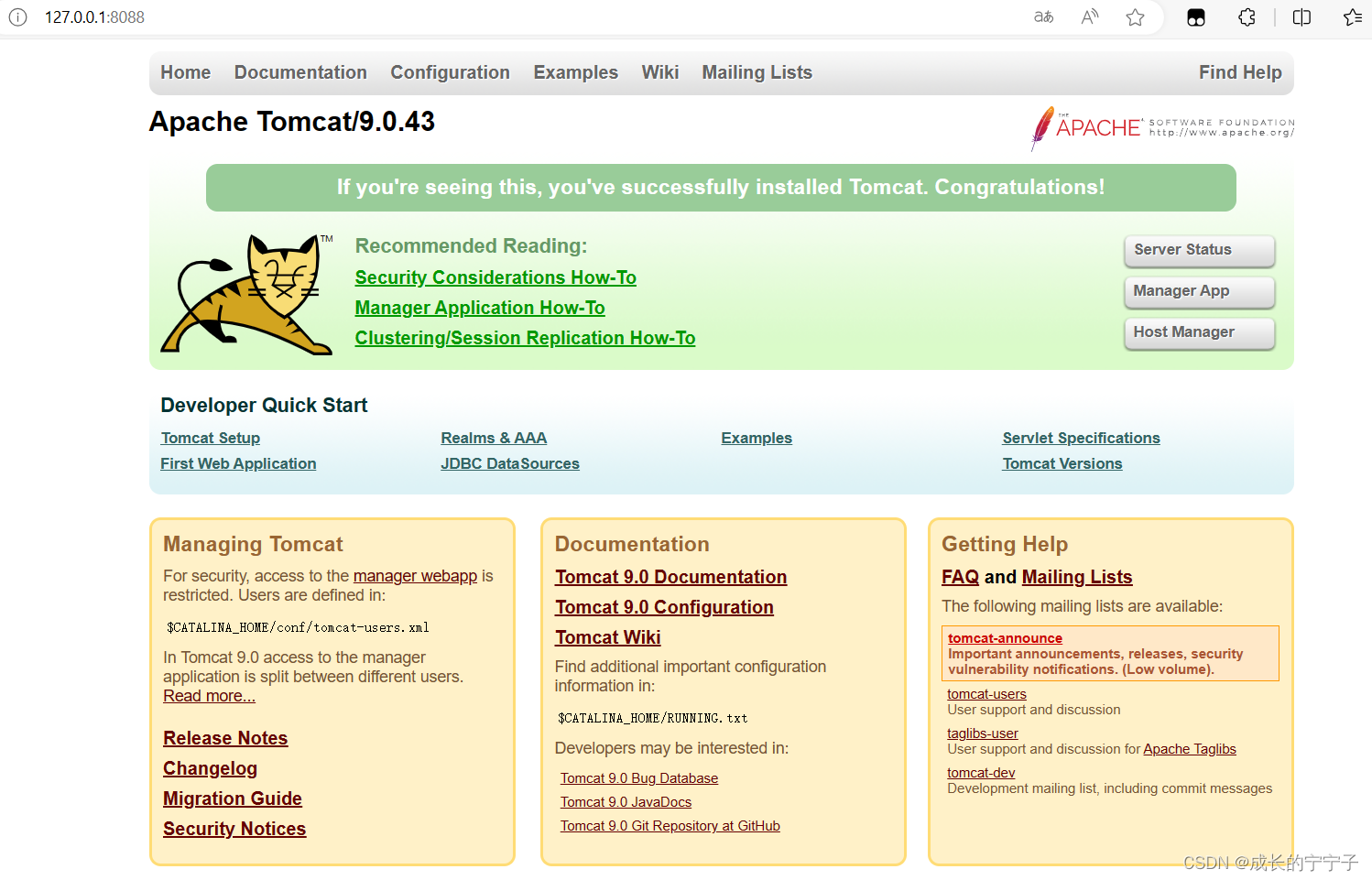Viewport: 1372px width, 880px height.
Task: Open Mailing Lists in the nav bar
Action: [757, 72]
